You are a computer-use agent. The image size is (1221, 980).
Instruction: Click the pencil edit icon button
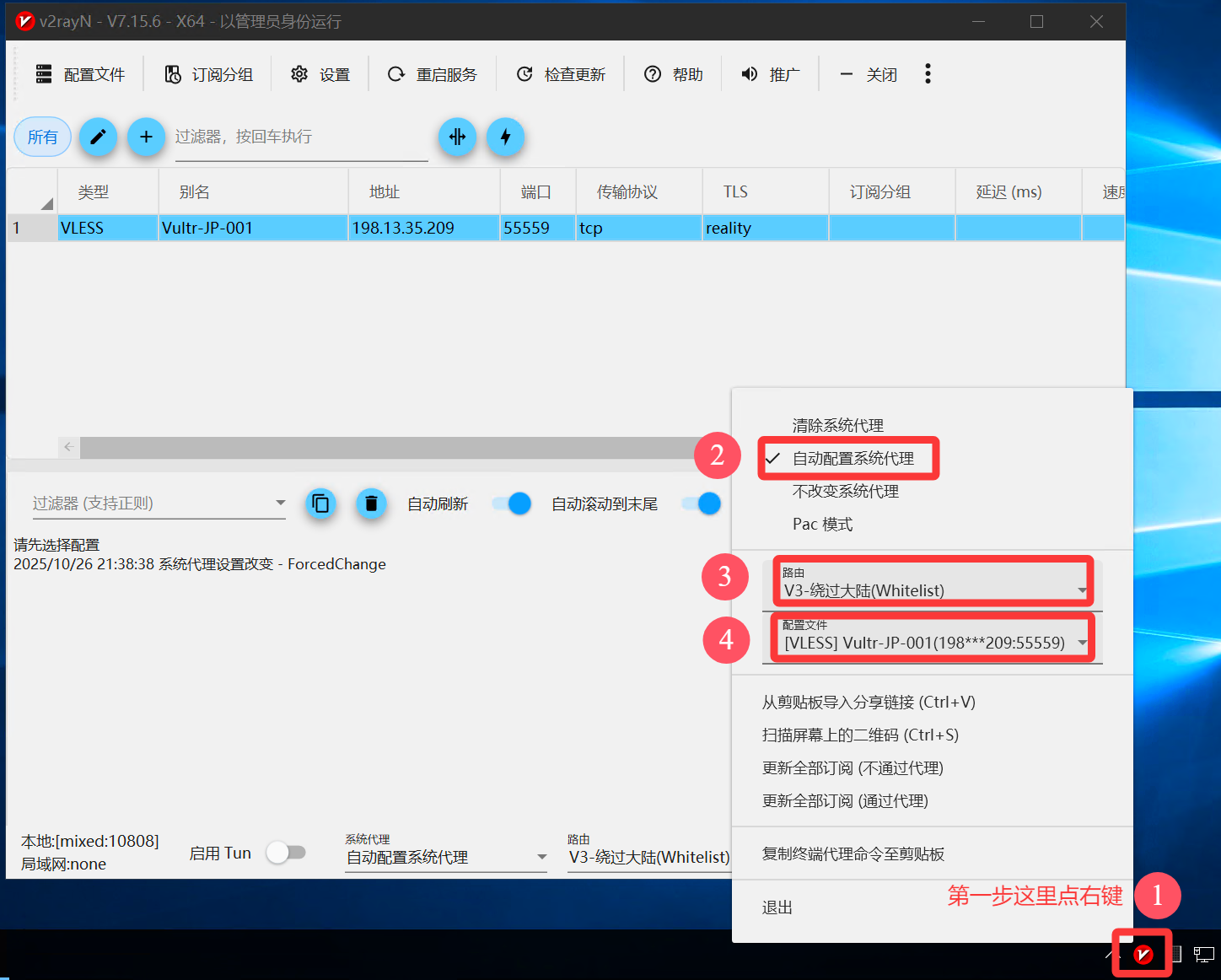point(98,137)
